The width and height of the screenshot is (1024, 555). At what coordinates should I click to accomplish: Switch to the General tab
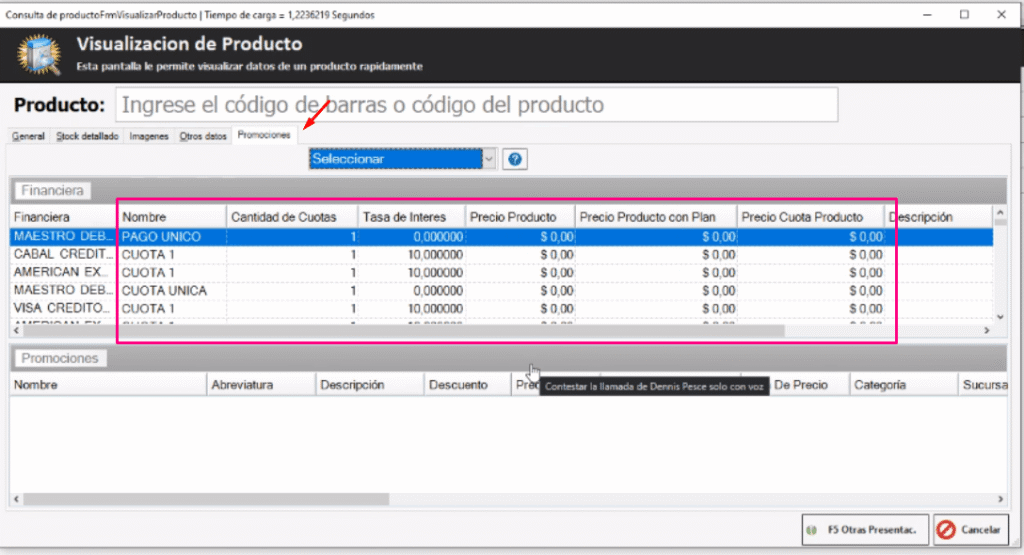[28, 136]
